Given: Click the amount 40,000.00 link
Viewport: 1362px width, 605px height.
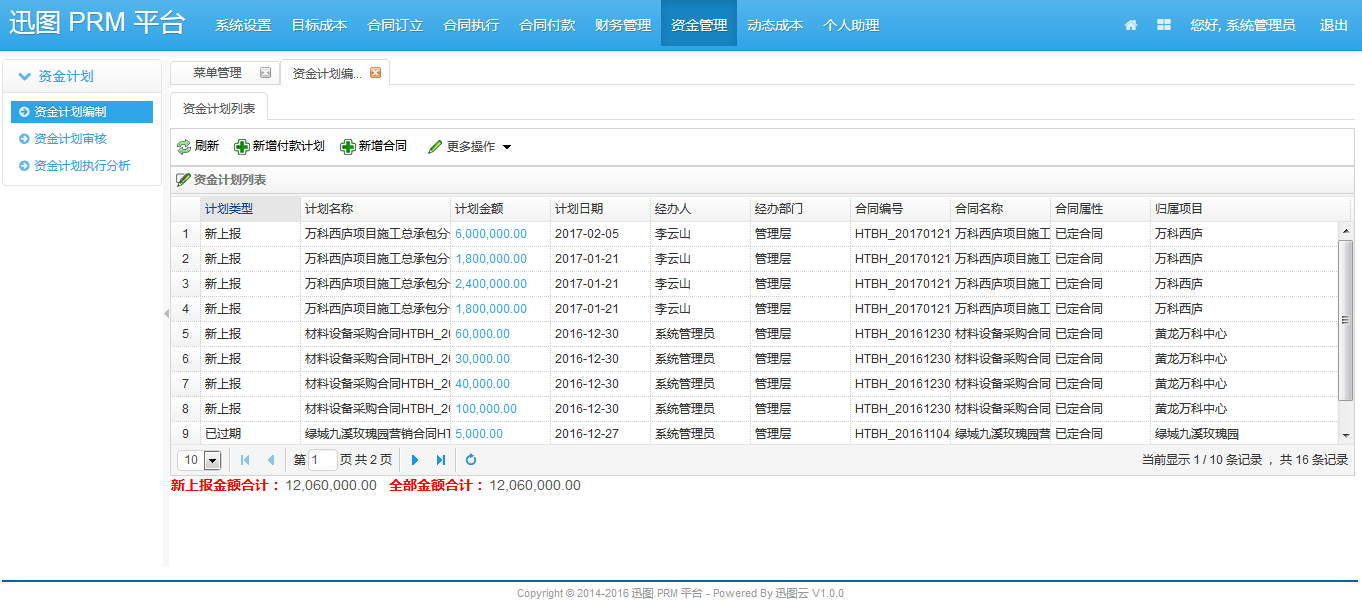Looking at the screenshot, I should click(x=483, y=384).
